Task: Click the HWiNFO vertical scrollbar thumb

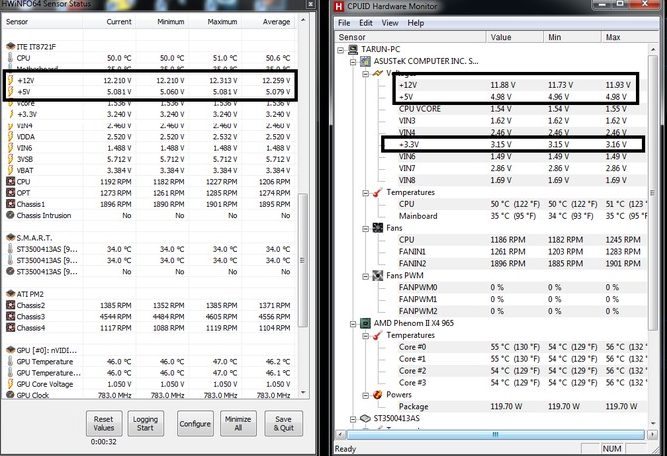Action: pos(302,260)
